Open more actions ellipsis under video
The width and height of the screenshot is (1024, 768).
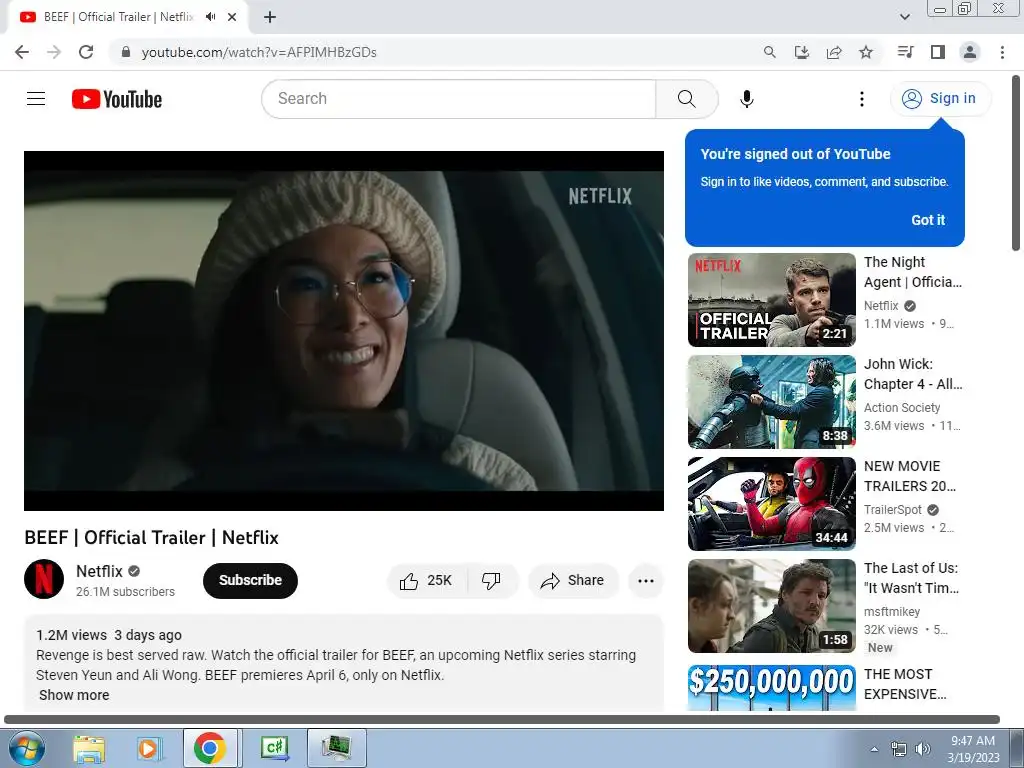click(x=645, y=581)
